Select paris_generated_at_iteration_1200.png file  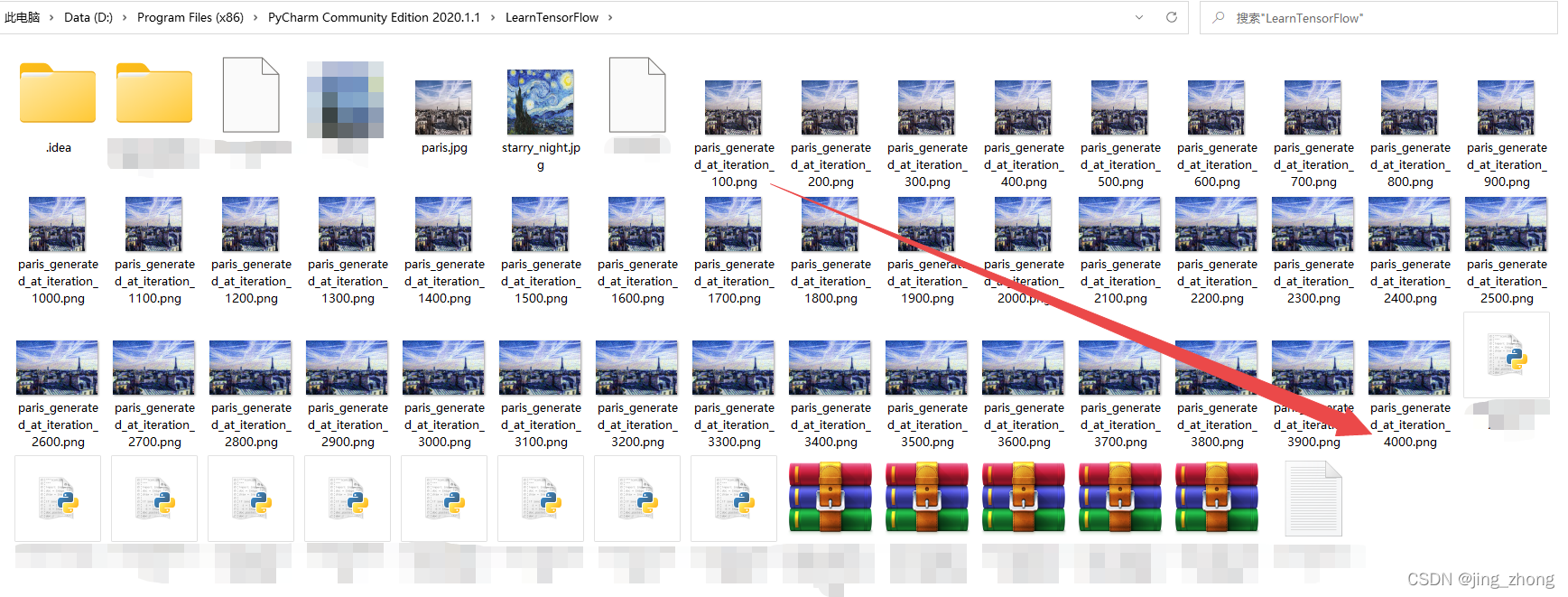pyautogui.click(x=251, y=251)
